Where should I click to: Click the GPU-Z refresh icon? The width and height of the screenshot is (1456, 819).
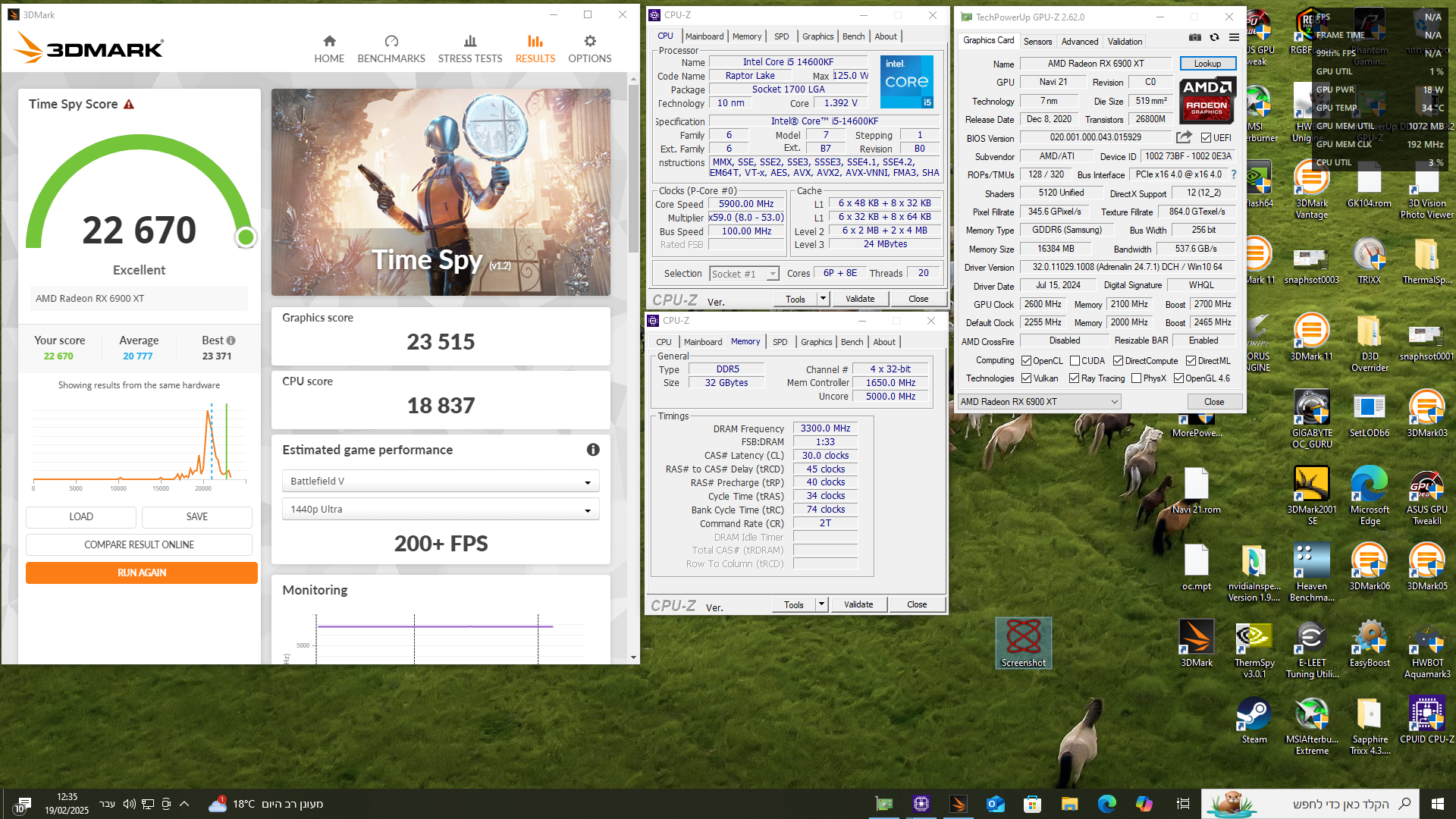click(x=1214, y=37)
